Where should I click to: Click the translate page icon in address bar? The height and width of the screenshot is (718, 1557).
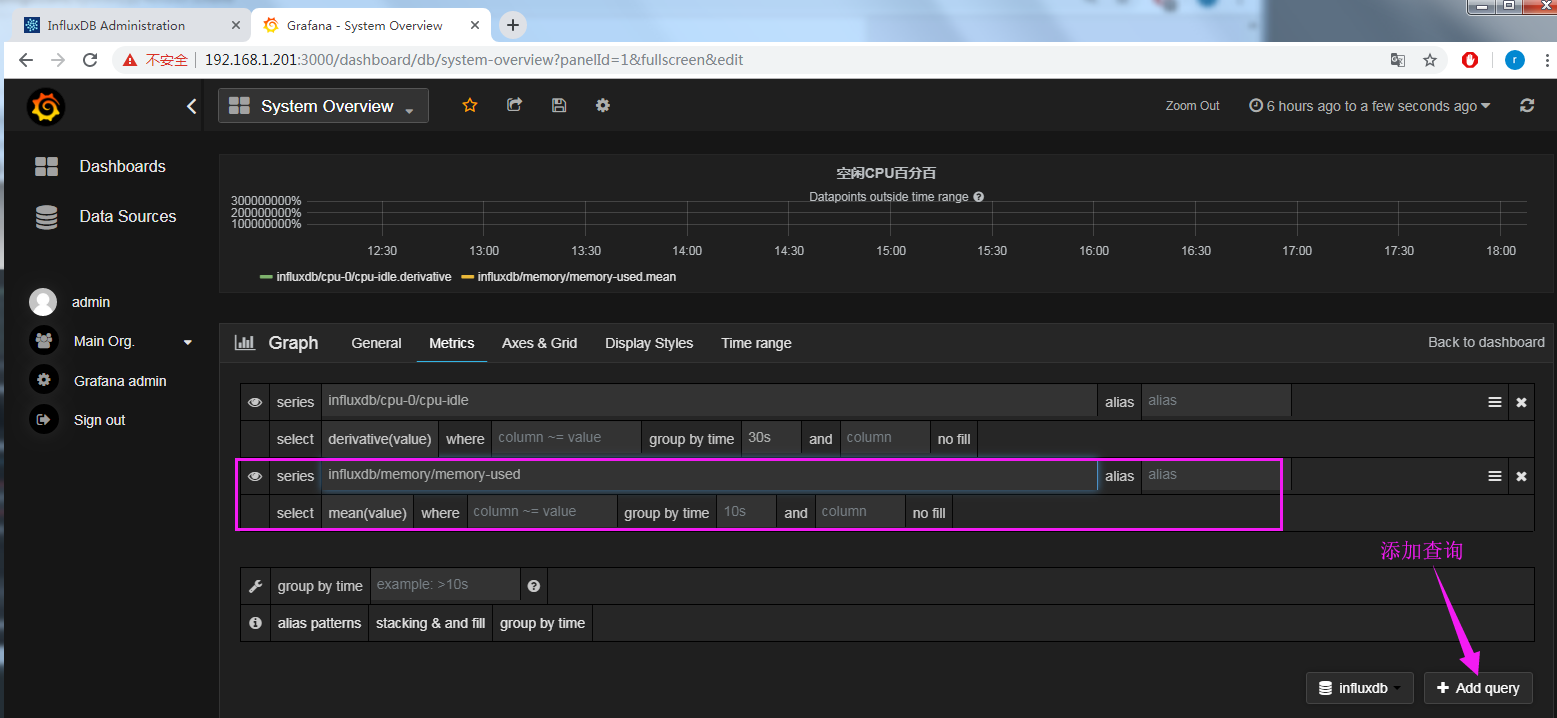coord(1398,60)
